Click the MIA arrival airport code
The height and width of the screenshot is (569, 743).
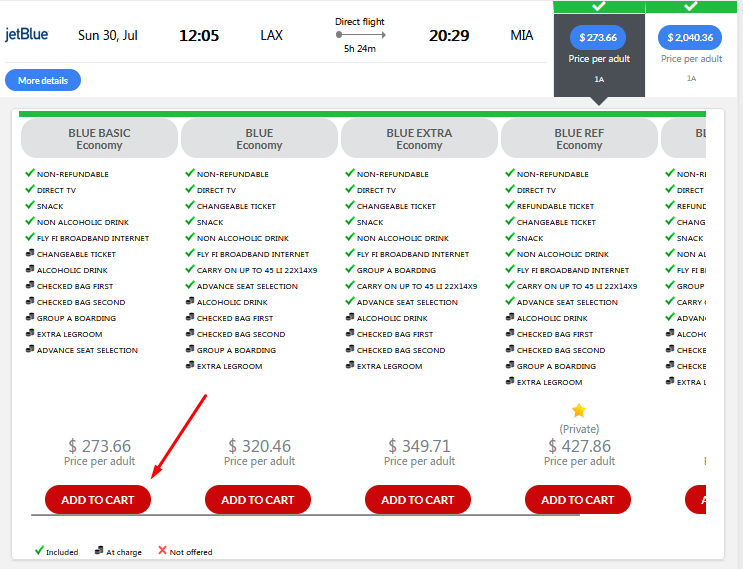[x=521, y=36]
